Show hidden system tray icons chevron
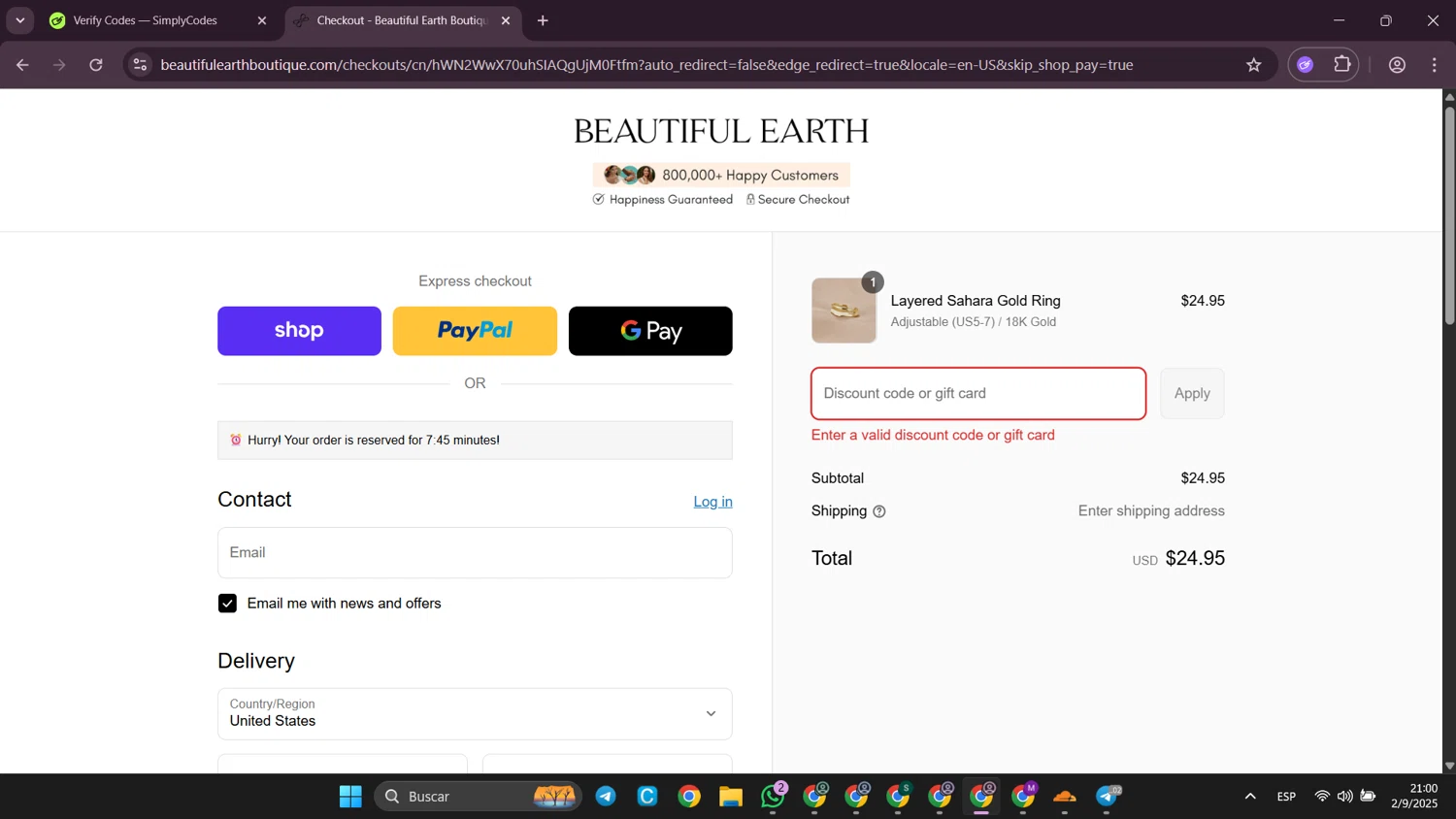This screenshot has width=1456, height=819. (1250, 797)
